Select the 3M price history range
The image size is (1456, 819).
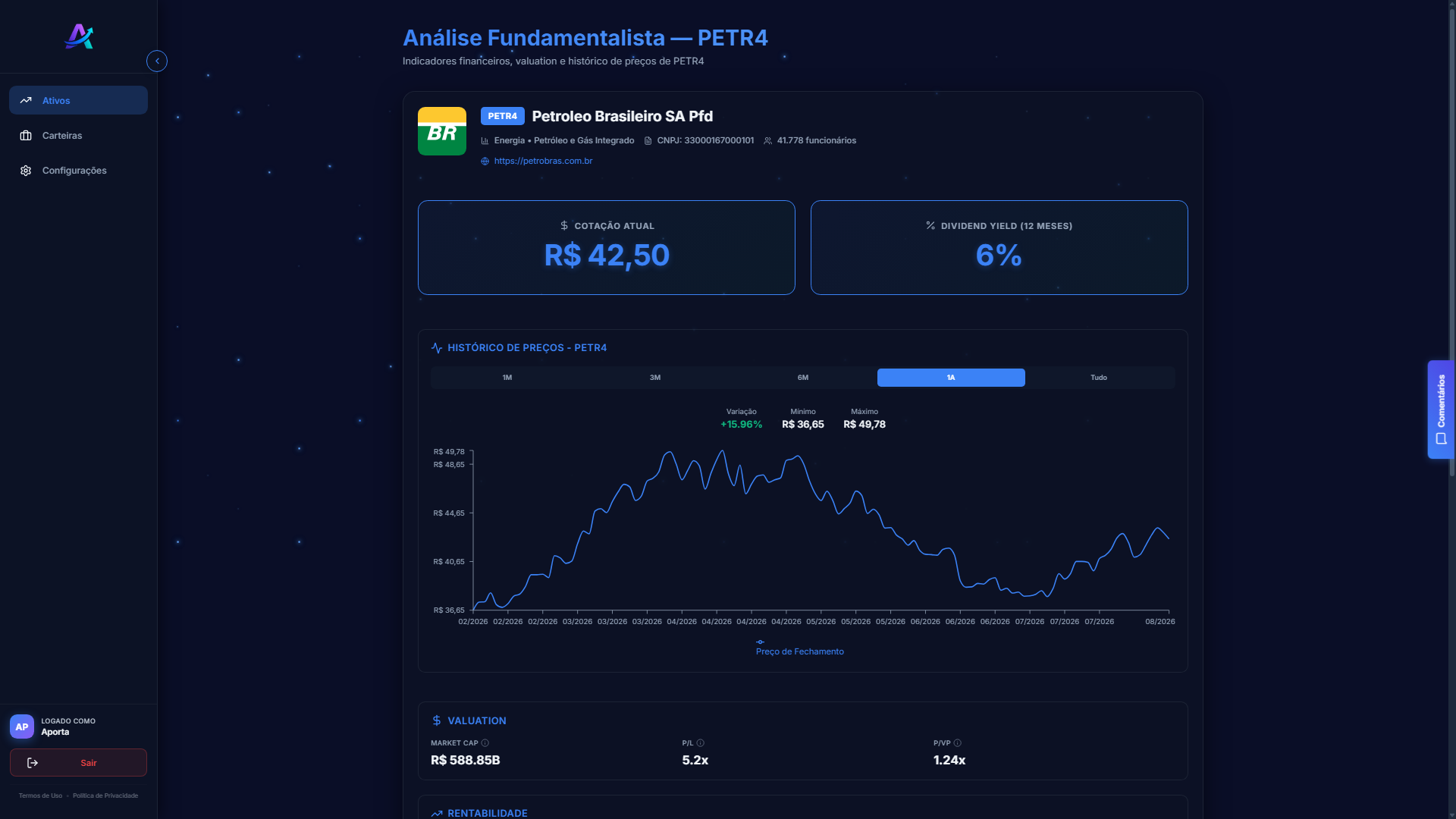pyautogui.click(x=655, y=378)
